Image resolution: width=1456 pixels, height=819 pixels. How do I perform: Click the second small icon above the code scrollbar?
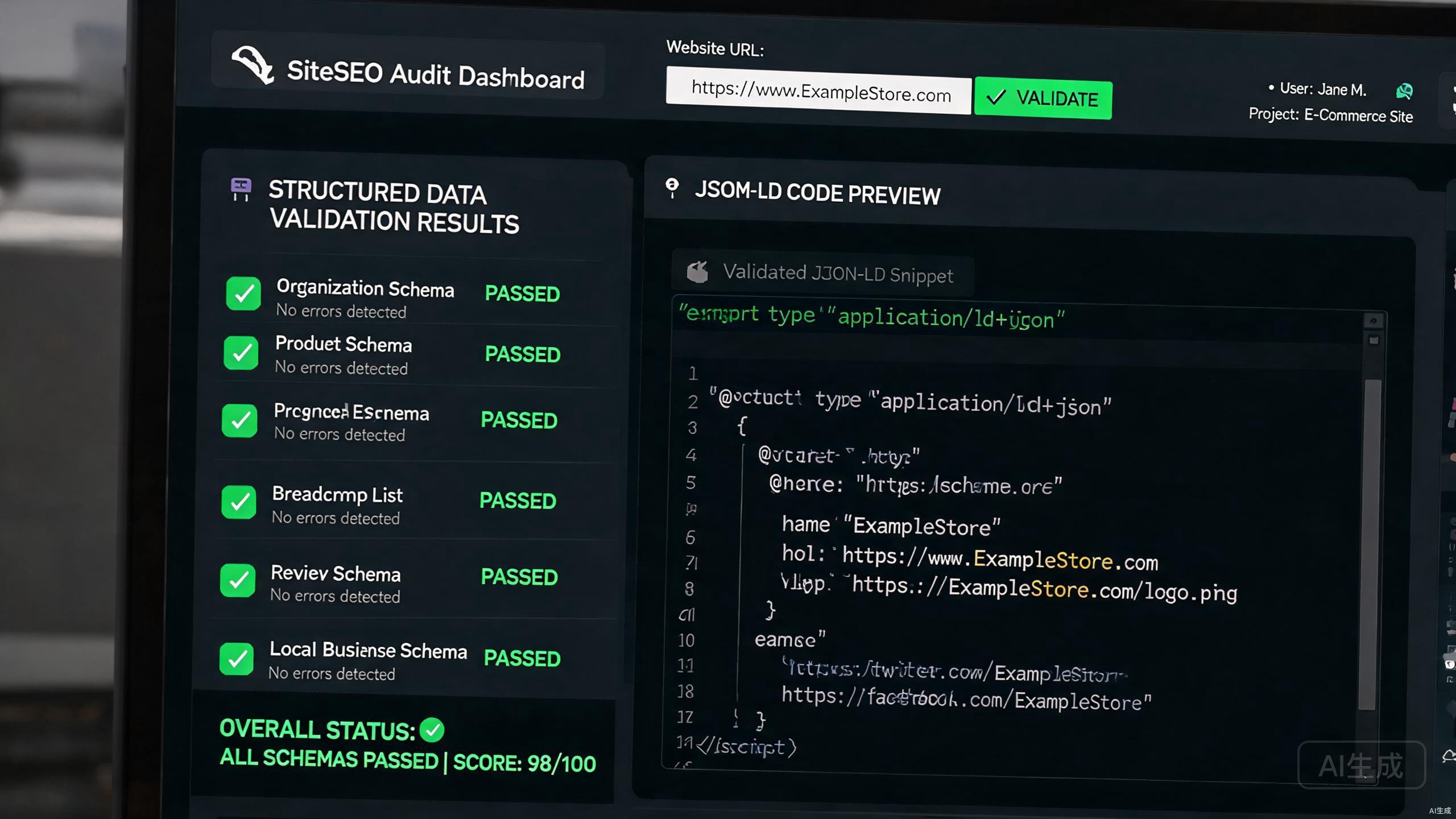(x=1374, y=341)
